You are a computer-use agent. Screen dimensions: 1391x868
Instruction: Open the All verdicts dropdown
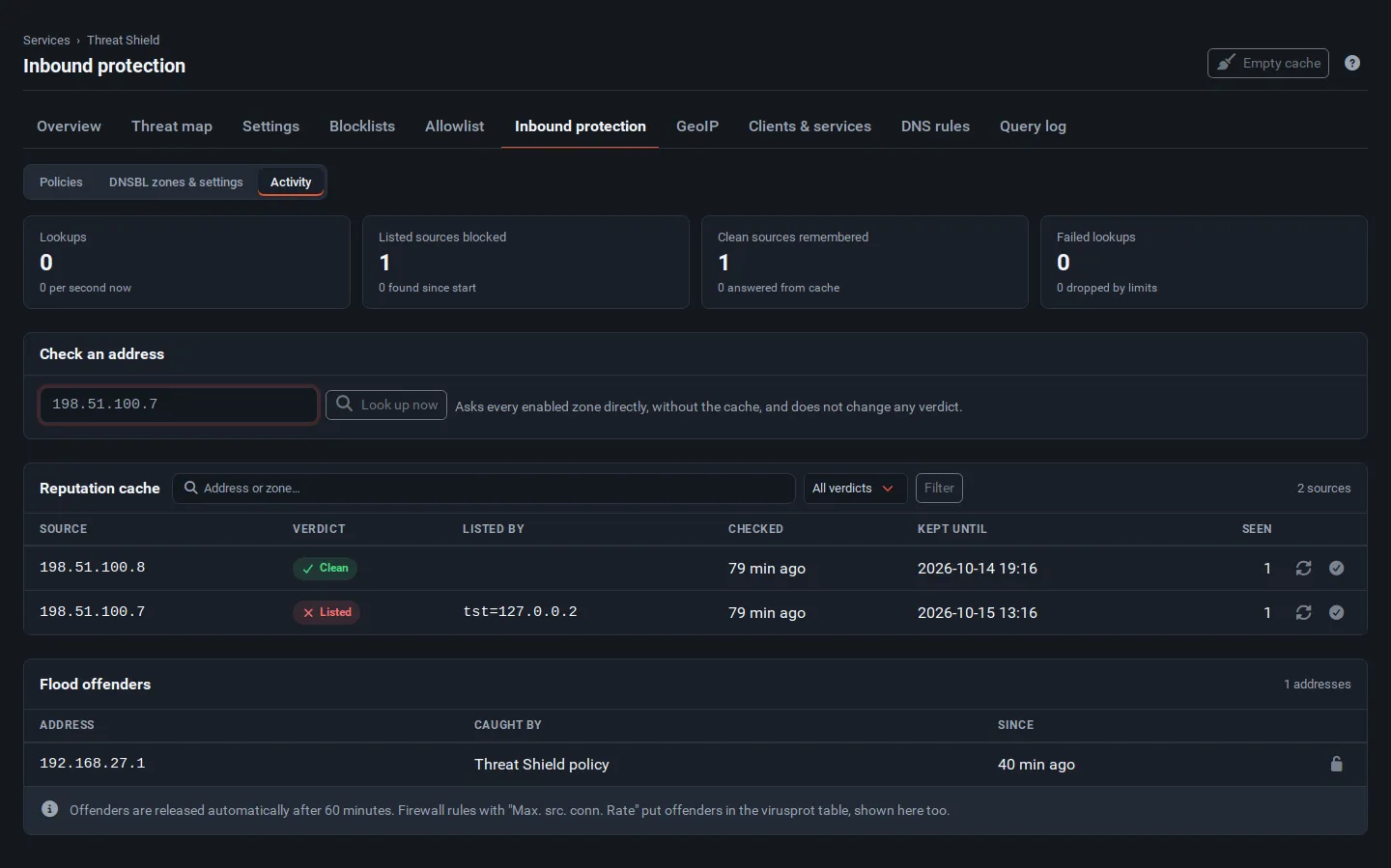click(x=855, y=488)
